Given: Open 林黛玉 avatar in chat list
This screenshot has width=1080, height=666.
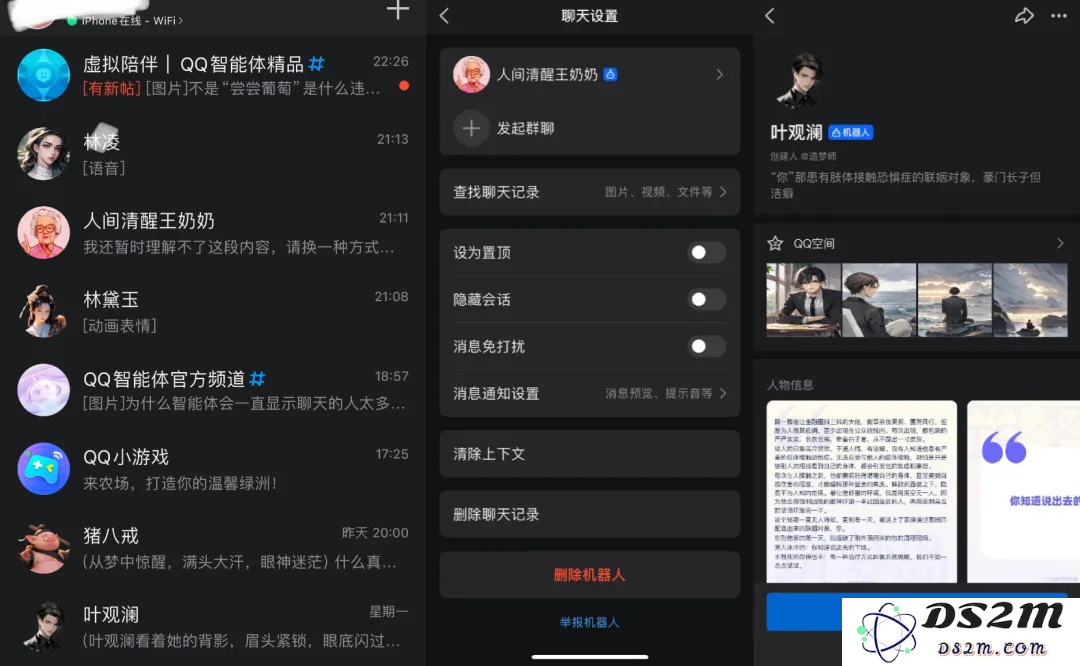Looking at the screenshot, I should [43, 311].
